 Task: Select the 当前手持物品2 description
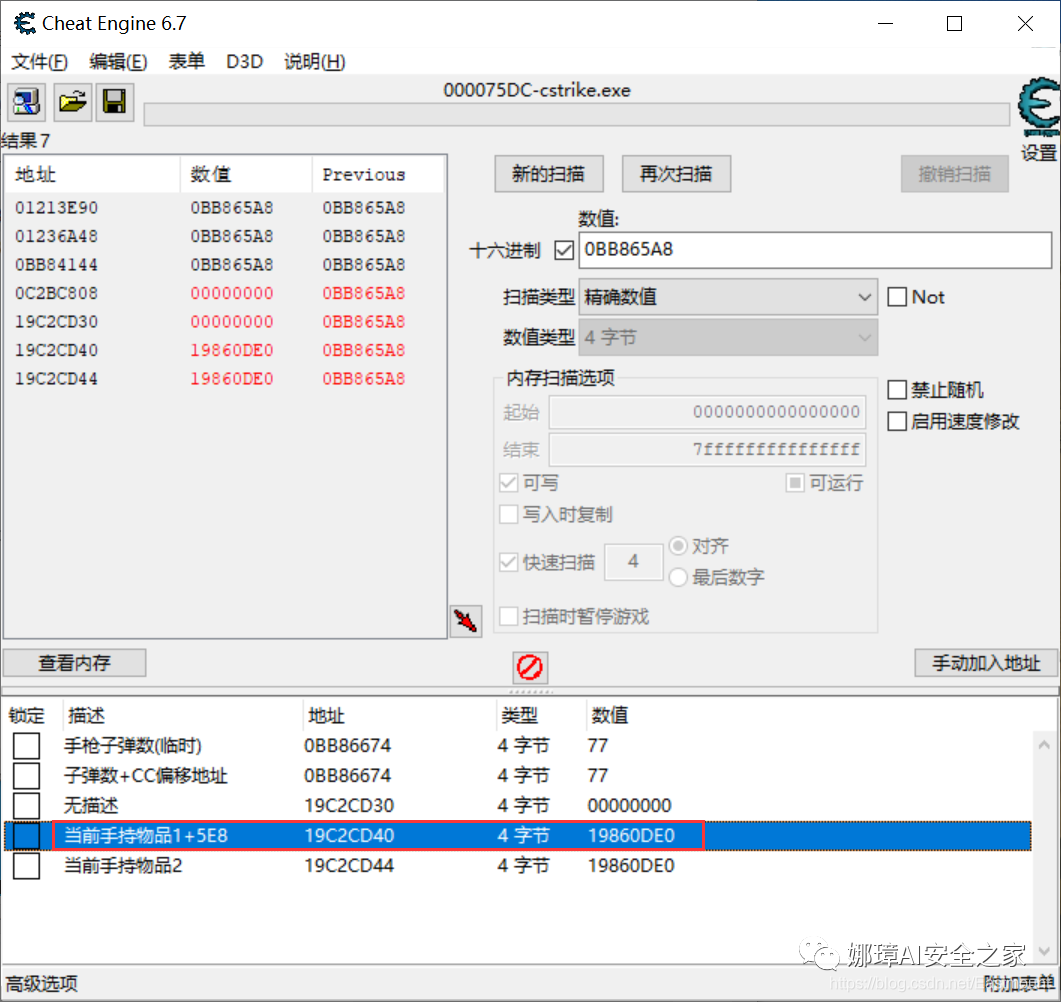coord(123,865)
